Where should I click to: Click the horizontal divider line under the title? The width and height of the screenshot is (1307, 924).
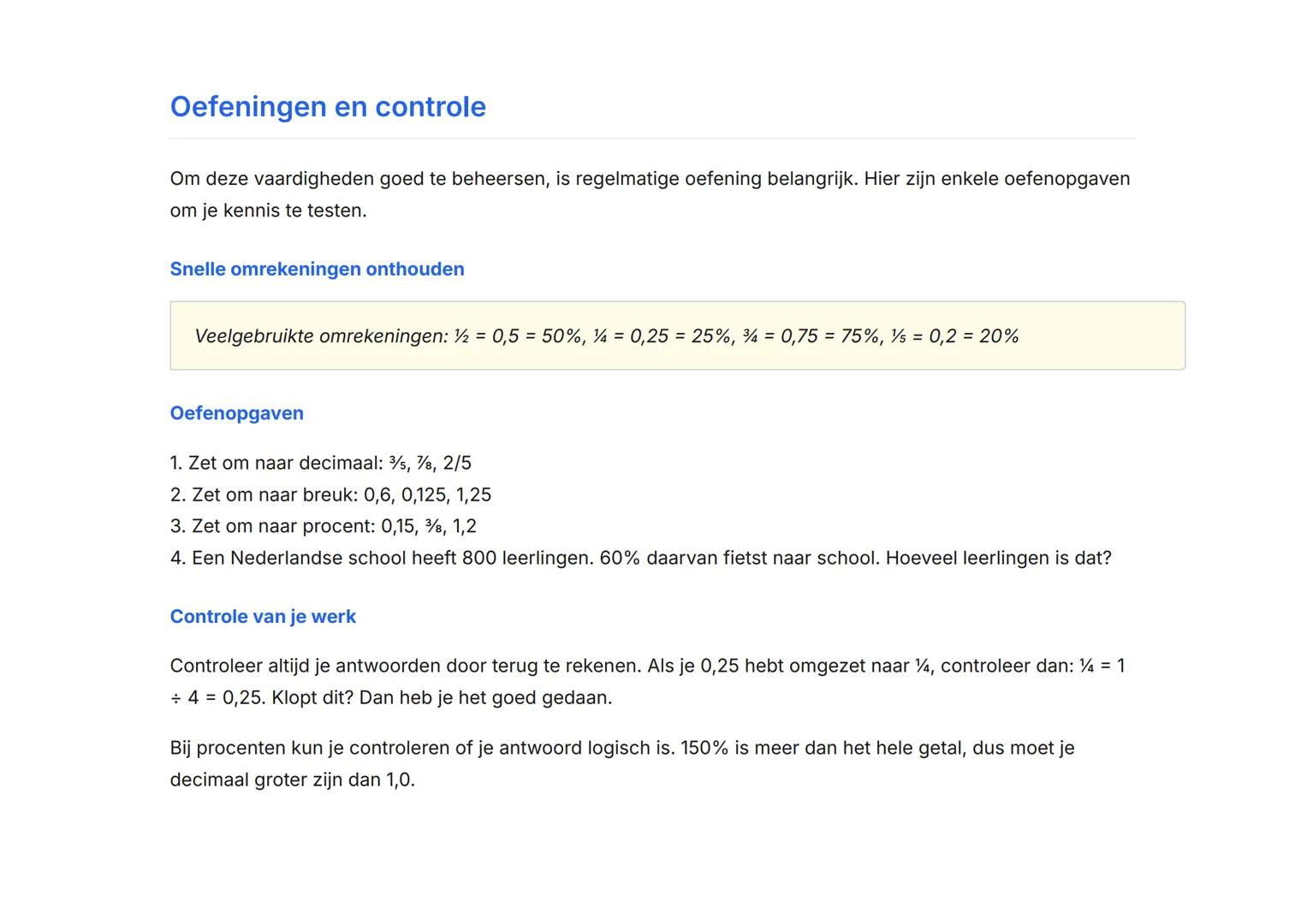(x=652, y=139)
